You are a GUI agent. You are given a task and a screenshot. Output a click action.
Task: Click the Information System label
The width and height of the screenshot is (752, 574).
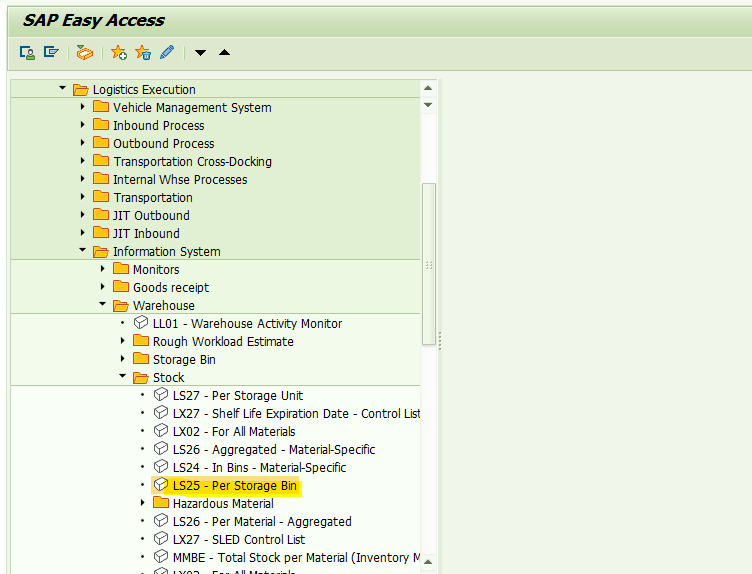tap(167, 252)
